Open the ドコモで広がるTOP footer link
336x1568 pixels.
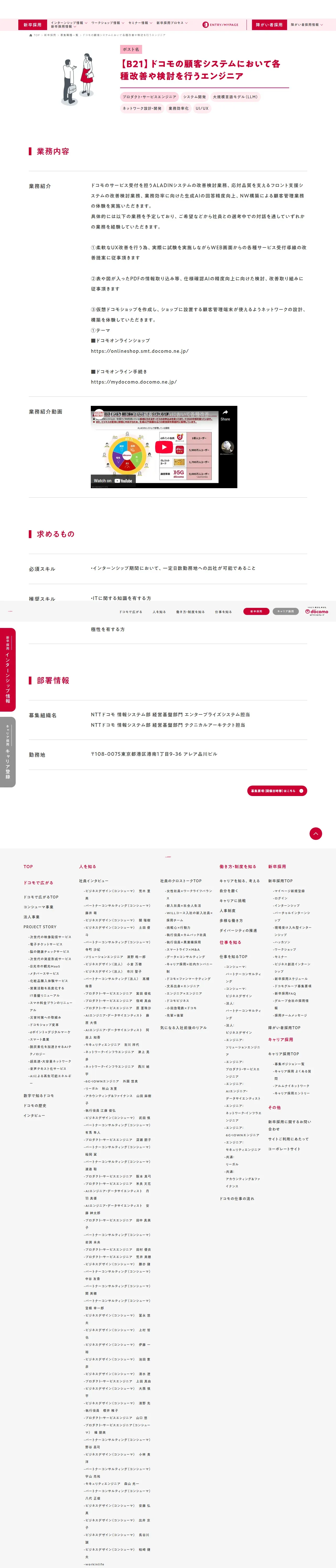(x=41, y=897)
